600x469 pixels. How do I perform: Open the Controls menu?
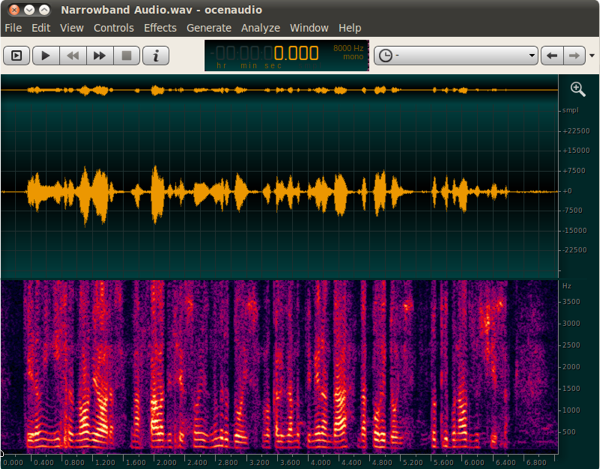tap(114, 28)
